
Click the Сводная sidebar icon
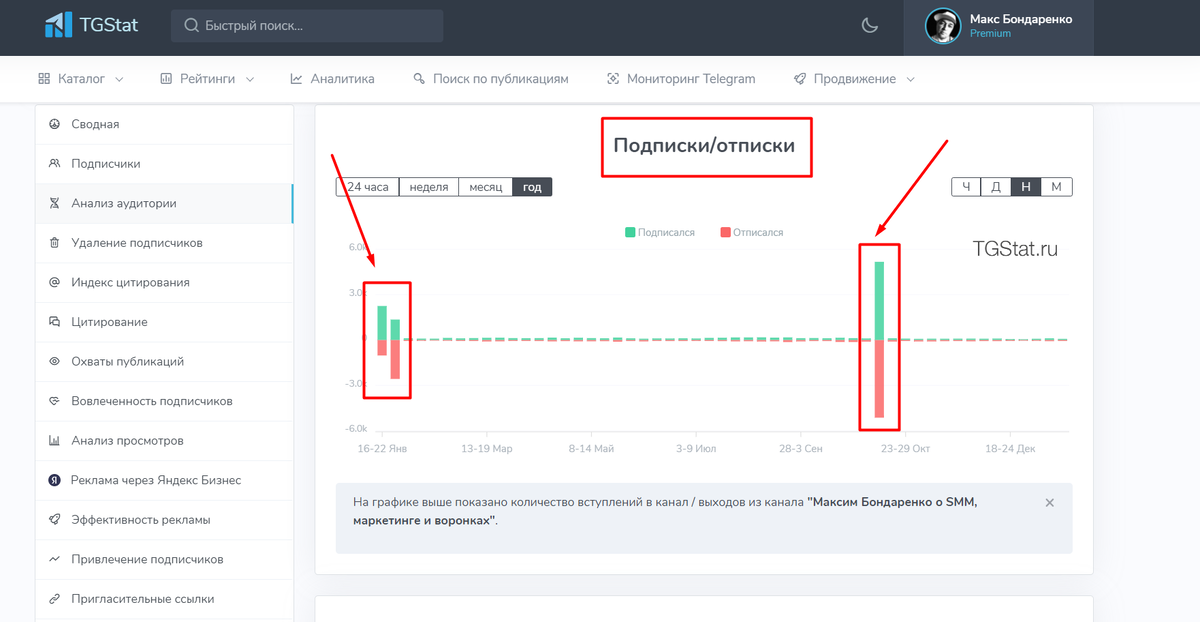[54, 124]
